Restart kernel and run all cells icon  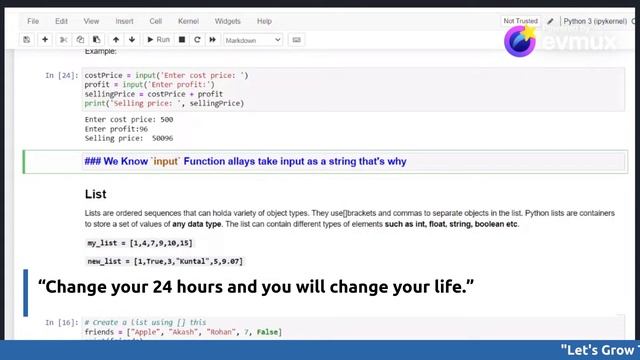click(x=213, y=40)
